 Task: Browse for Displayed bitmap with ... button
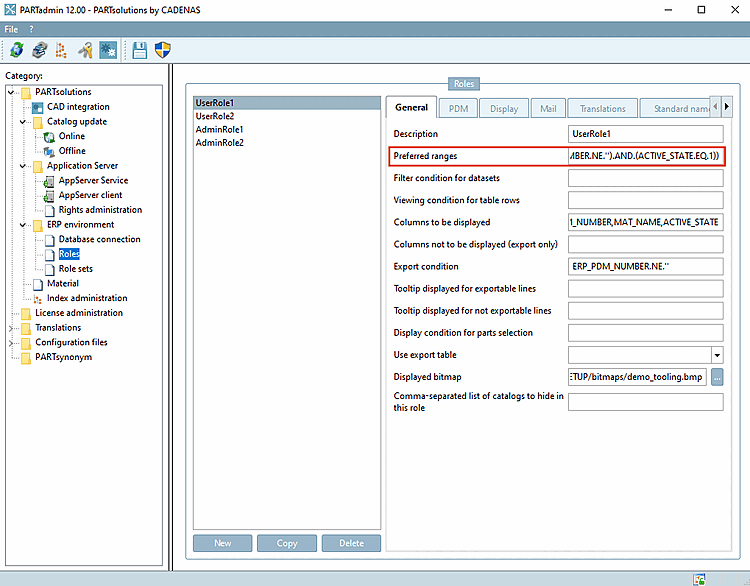[717, 377]
